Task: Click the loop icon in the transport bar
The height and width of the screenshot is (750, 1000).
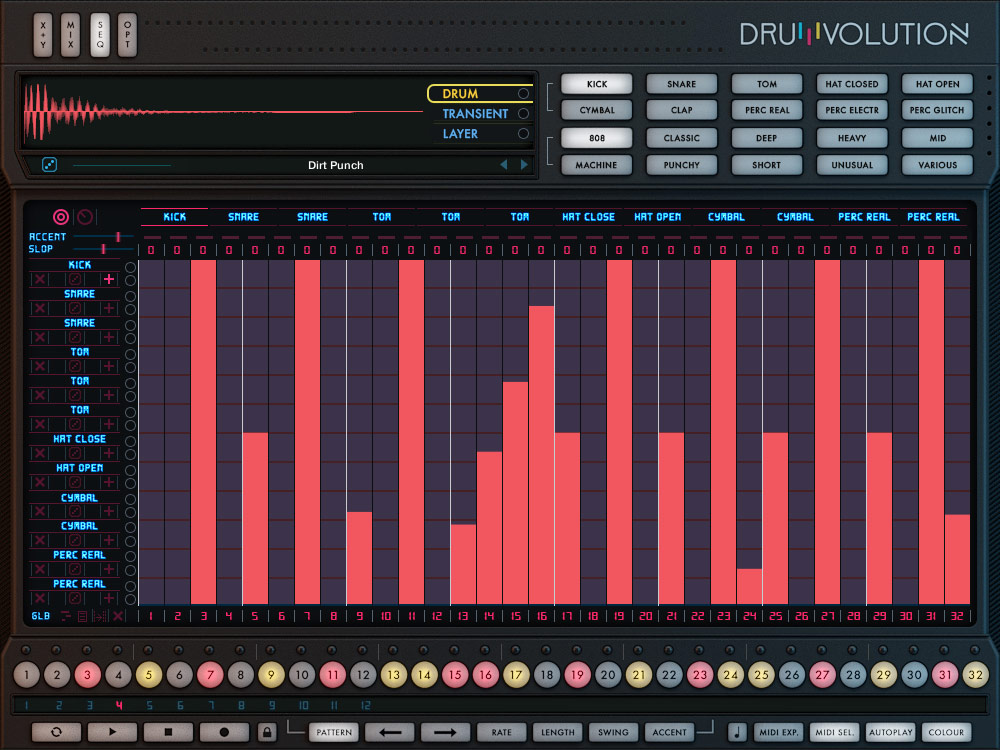Action: pyautogui.click(x=57, y=732)
